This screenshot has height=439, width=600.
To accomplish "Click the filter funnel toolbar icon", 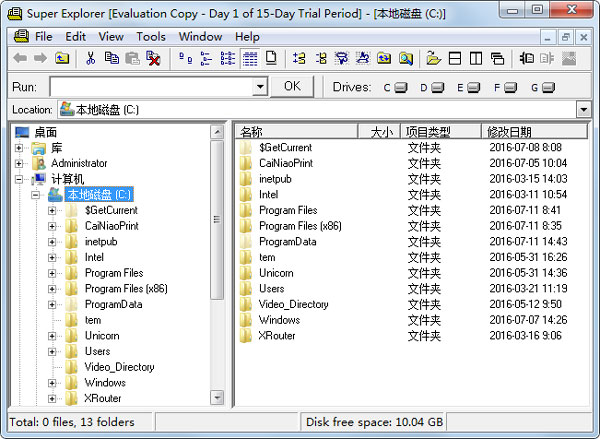I will click(x=341, y=59).
